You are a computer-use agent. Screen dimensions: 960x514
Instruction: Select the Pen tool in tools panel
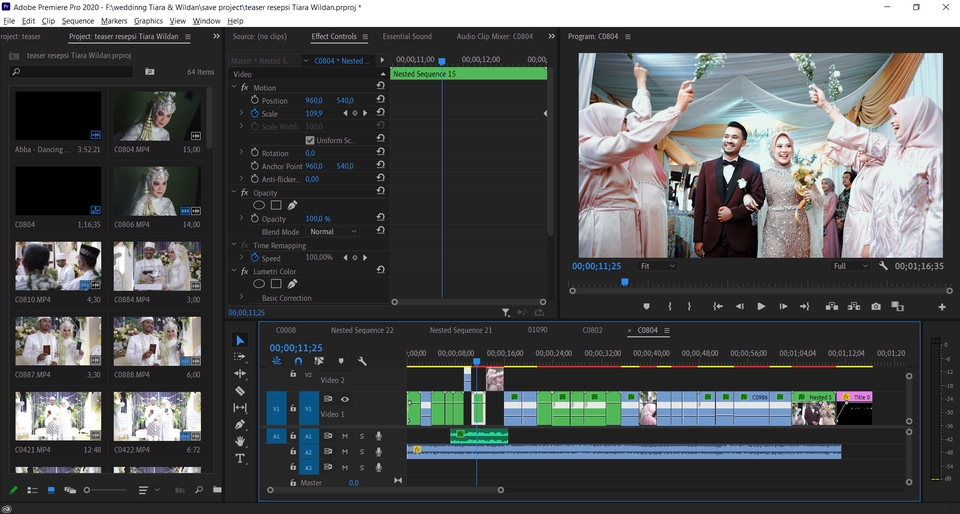coord(240,424)
